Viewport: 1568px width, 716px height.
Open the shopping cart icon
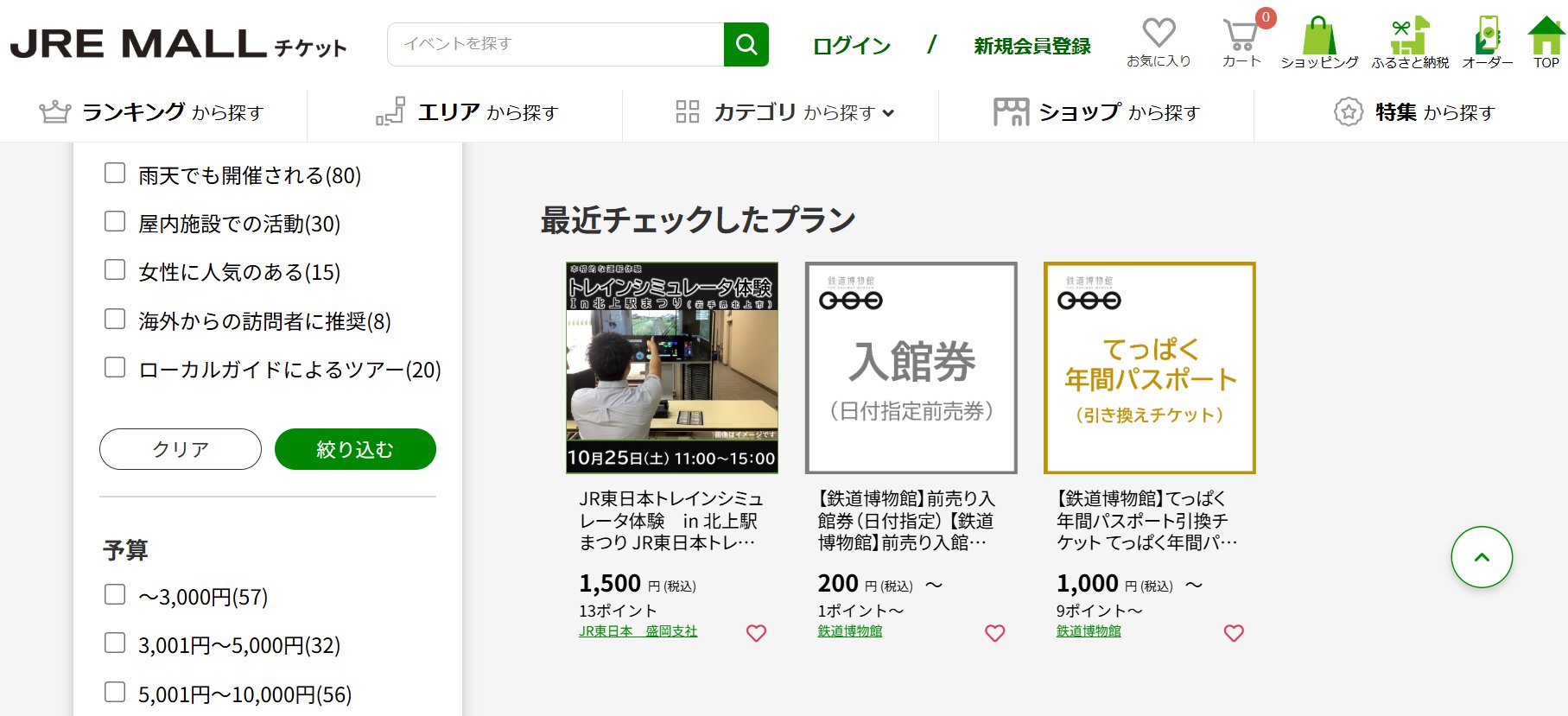tap(1241, 35)
